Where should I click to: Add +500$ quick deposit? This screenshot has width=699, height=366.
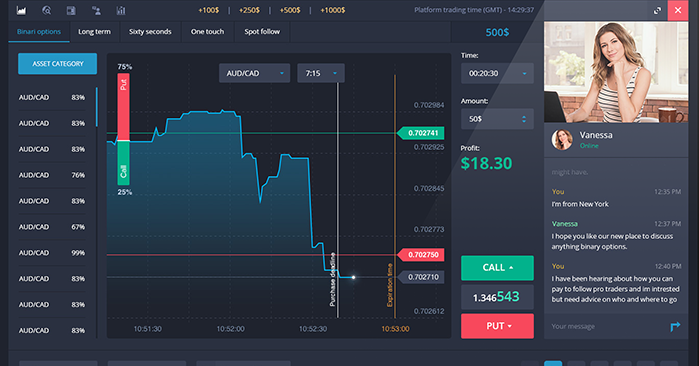pos(290,10)
